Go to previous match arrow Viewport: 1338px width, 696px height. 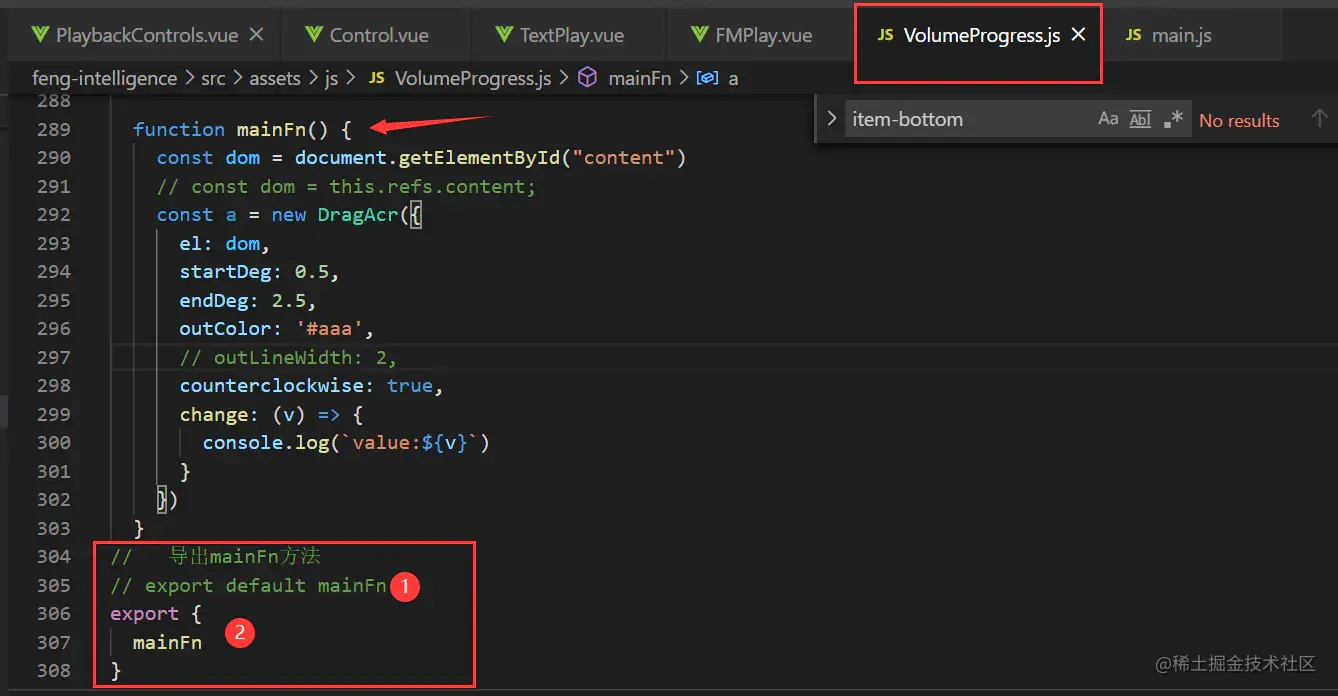(x=1319, y=119)
